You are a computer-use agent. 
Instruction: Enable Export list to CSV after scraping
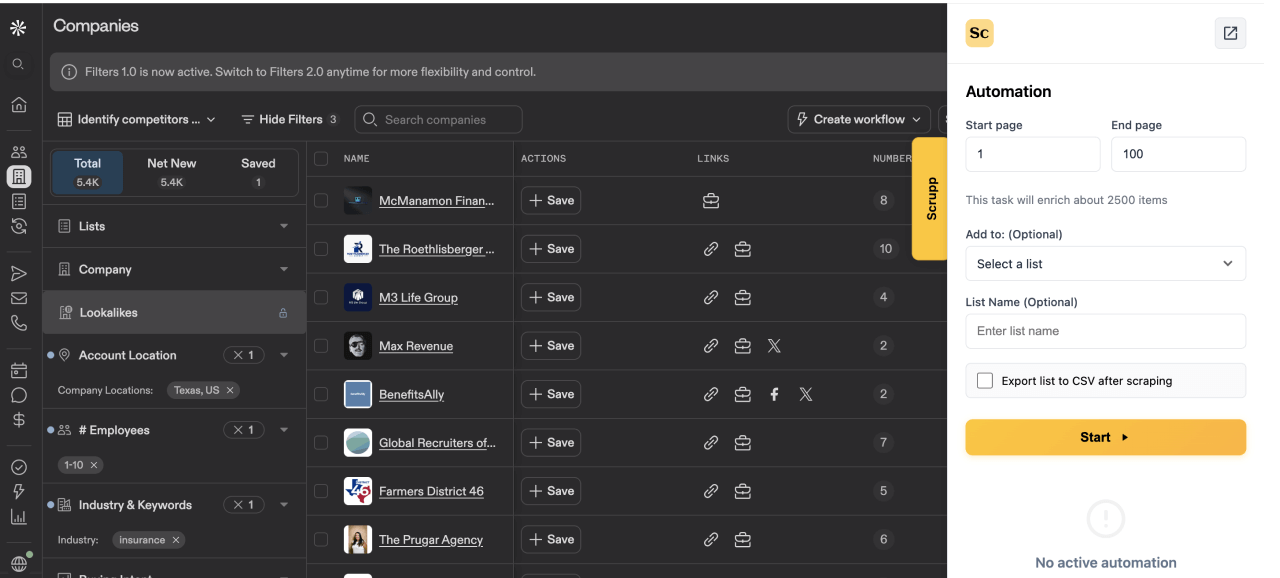tap(985, 381)
